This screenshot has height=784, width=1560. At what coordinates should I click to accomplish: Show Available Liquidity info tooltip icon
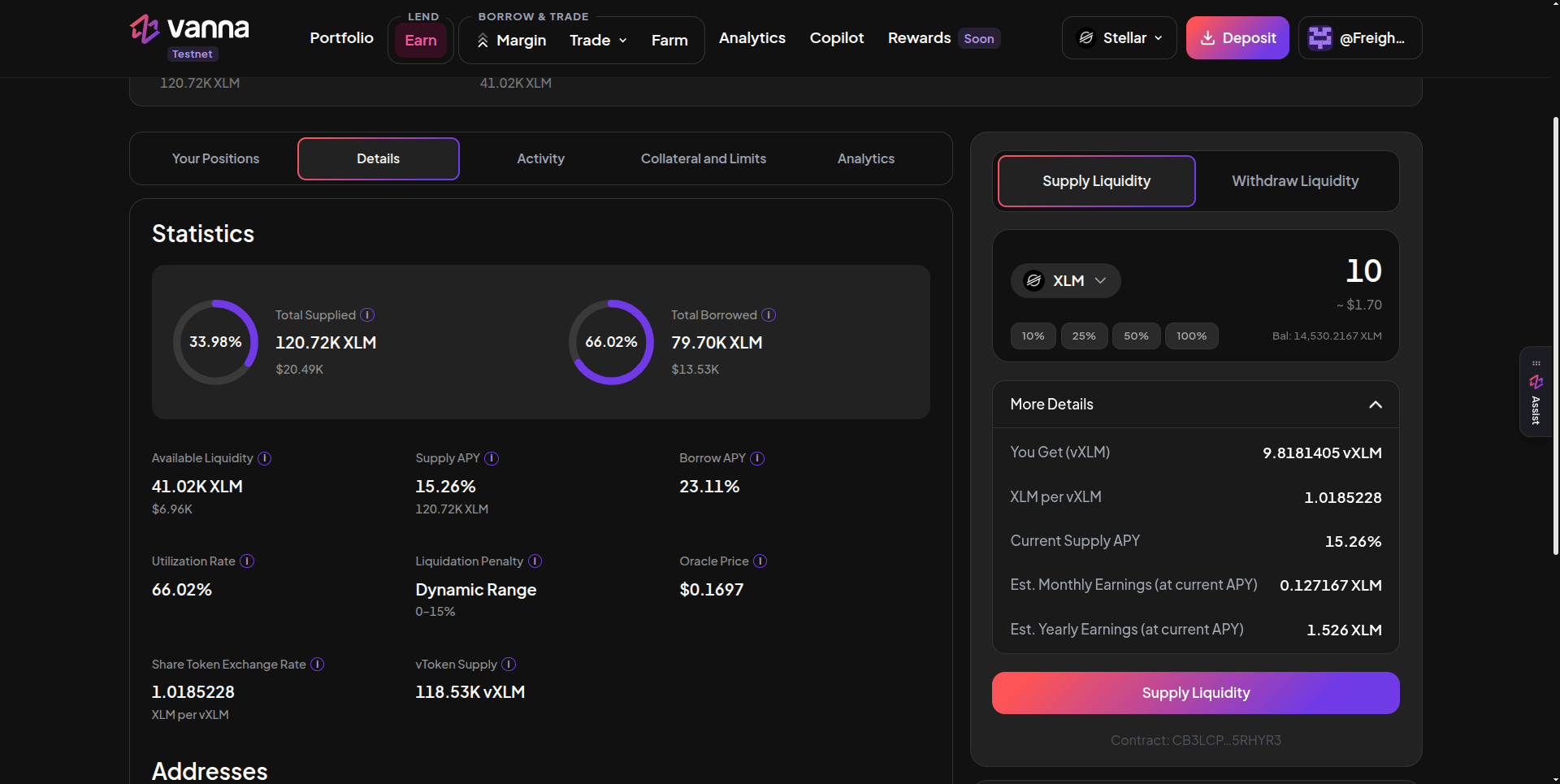click(265, 458)
